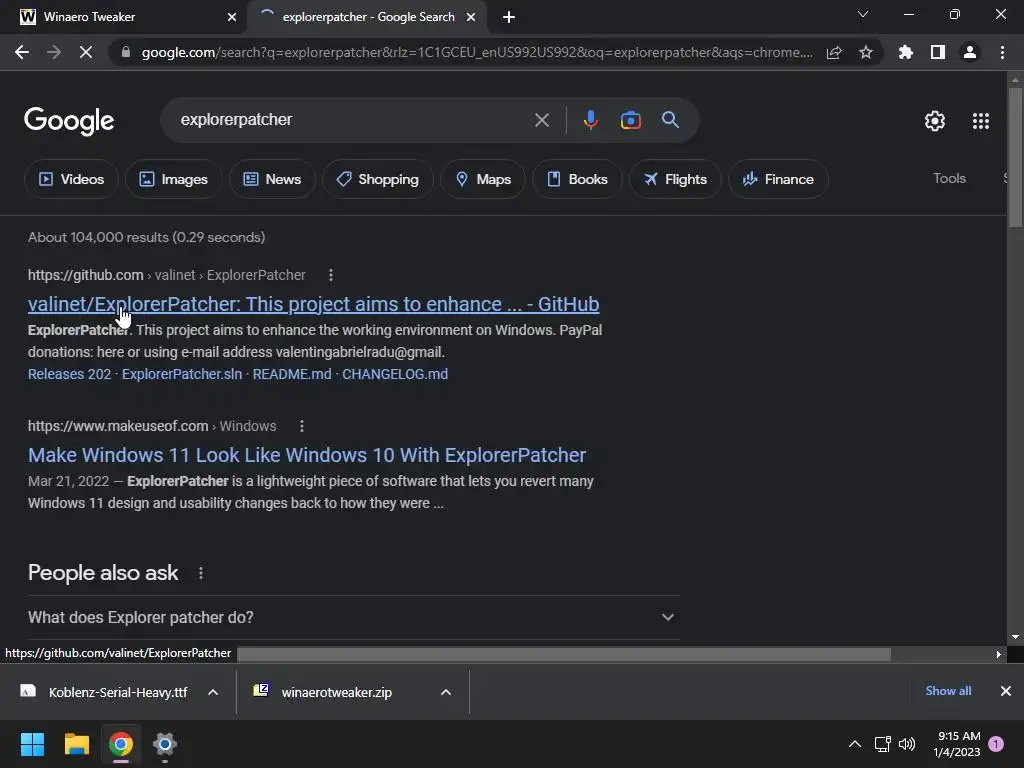1024x768 pixels.
Task: Open the Windows Start menu
Action: pyautogui.click(x=32, y=744)
